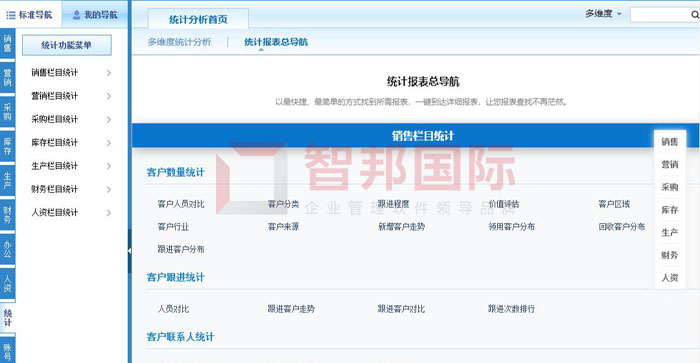Jump to 营销 in floating anchor menu
Viewport: 700px width, 363px height.
pyautogui.click(x=670, y=164)
